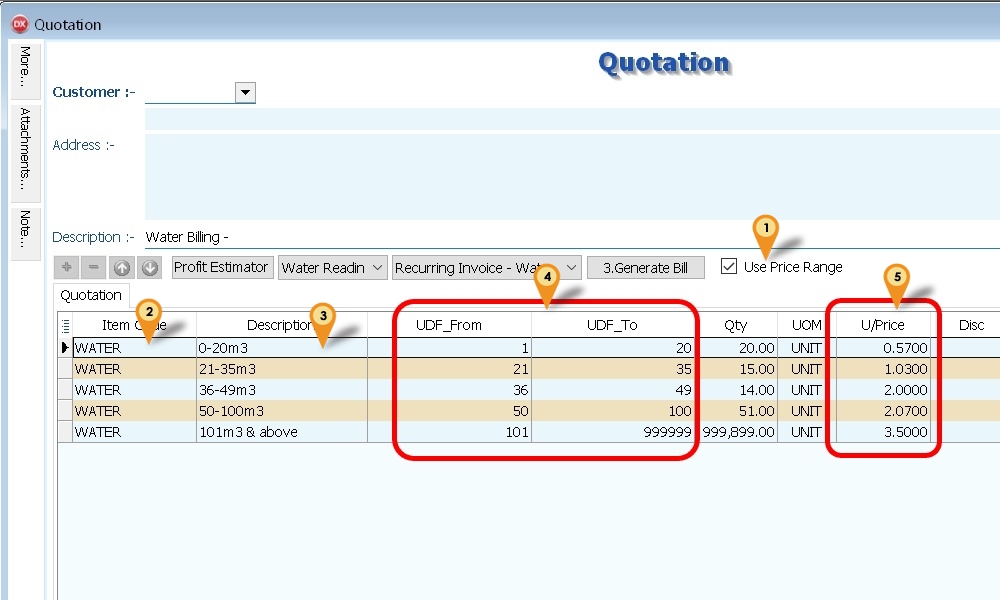Click the U/Price column header
Image resolution: width=1000 pixels, height=600 pixels.
tap(883, 325)
